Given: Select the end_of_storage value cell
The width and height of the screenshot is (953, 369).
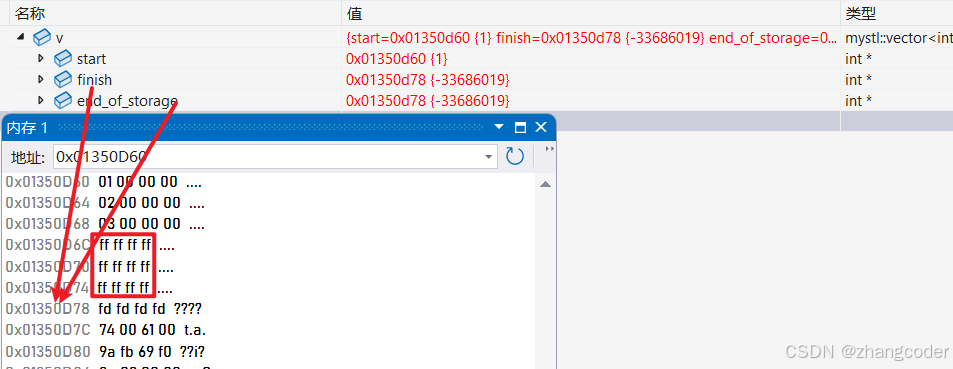Looking at the screenshot, I should 427,100.
